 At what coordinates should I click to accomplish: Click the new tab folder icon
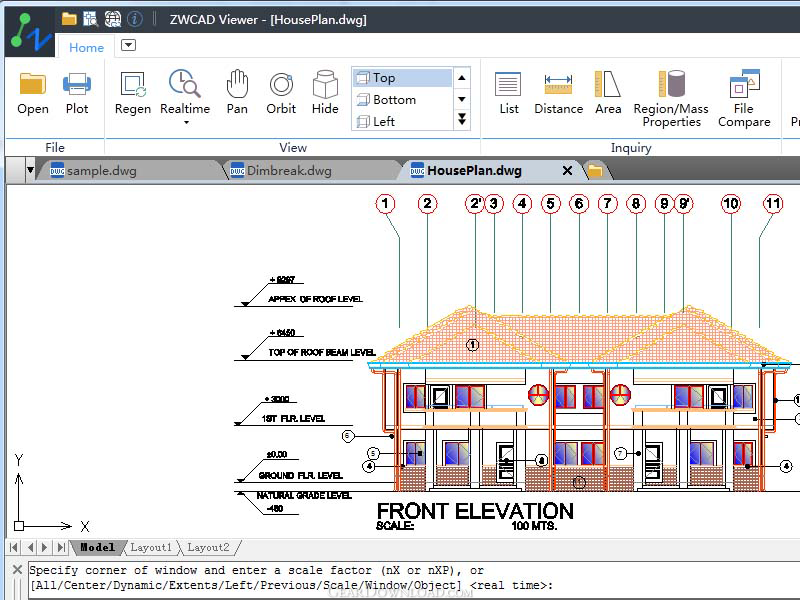click(x=595, y=170)
